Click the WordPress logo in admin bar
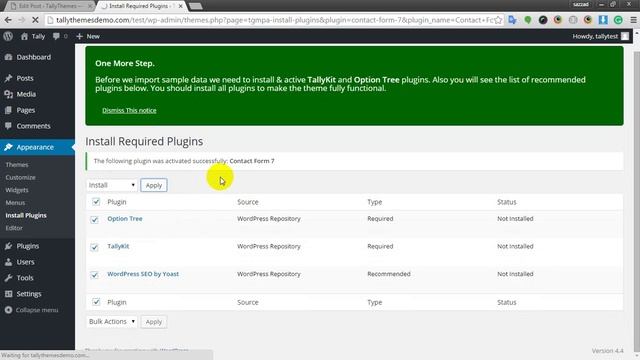 tap(8, 36)
